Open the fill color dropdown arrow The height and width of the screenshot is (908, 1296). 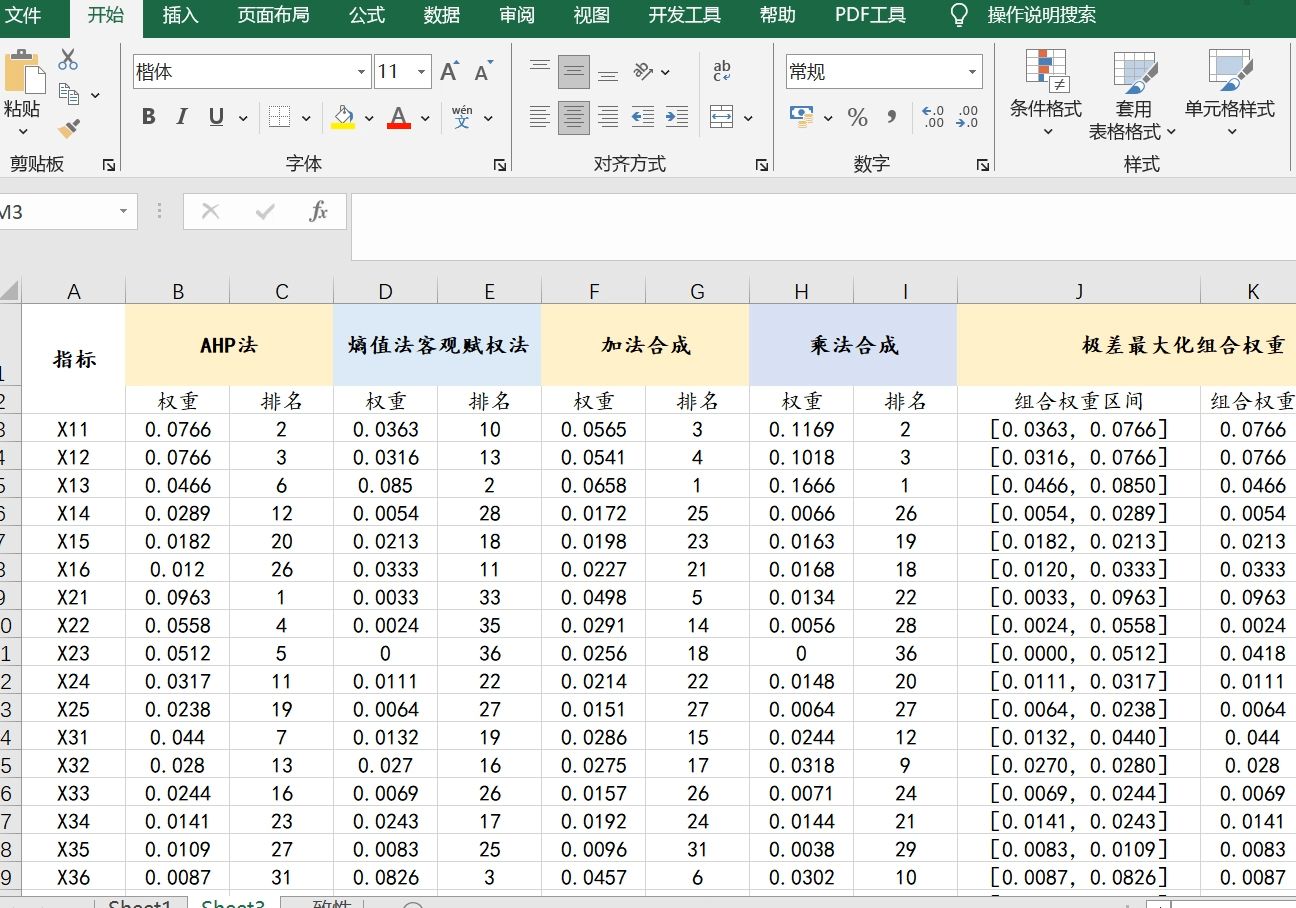(x=369, y=118)
